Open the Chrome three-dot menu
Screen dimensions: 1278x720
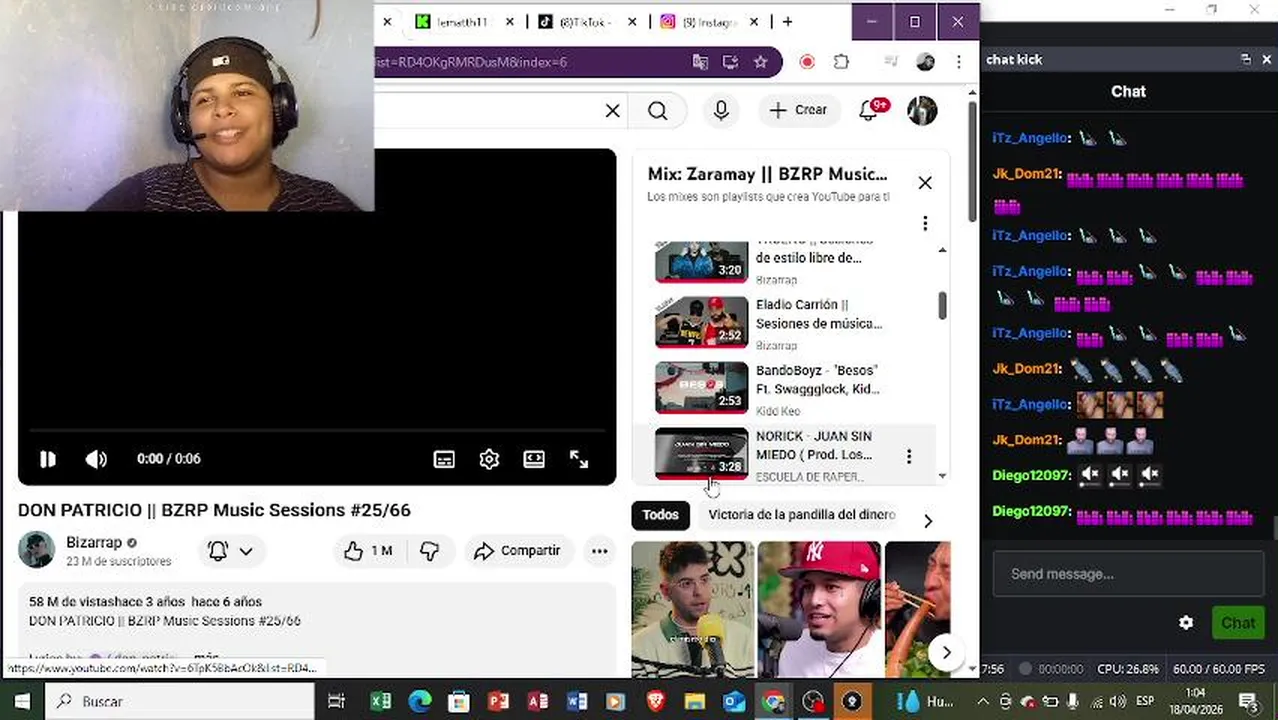959,62
